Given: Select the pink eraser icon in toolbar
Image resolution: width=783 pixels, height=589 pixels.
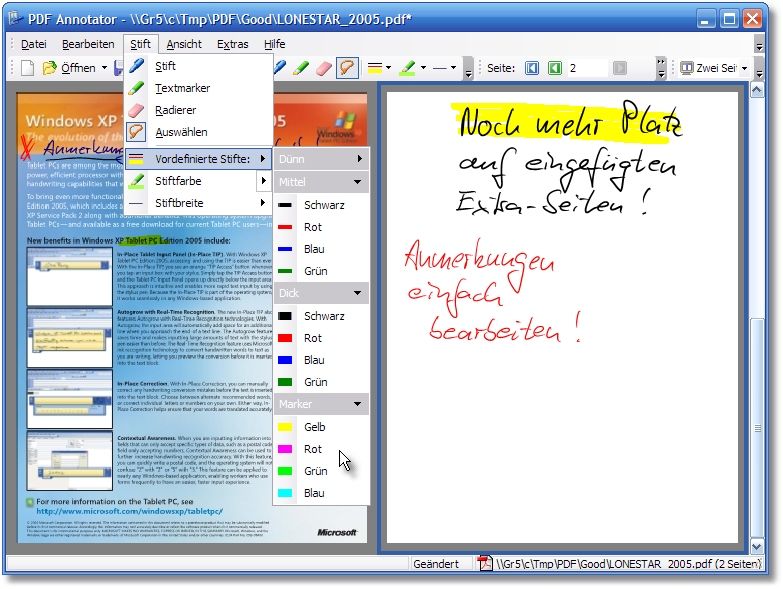Looking at the screenshot, I should (x=324, y=68).
